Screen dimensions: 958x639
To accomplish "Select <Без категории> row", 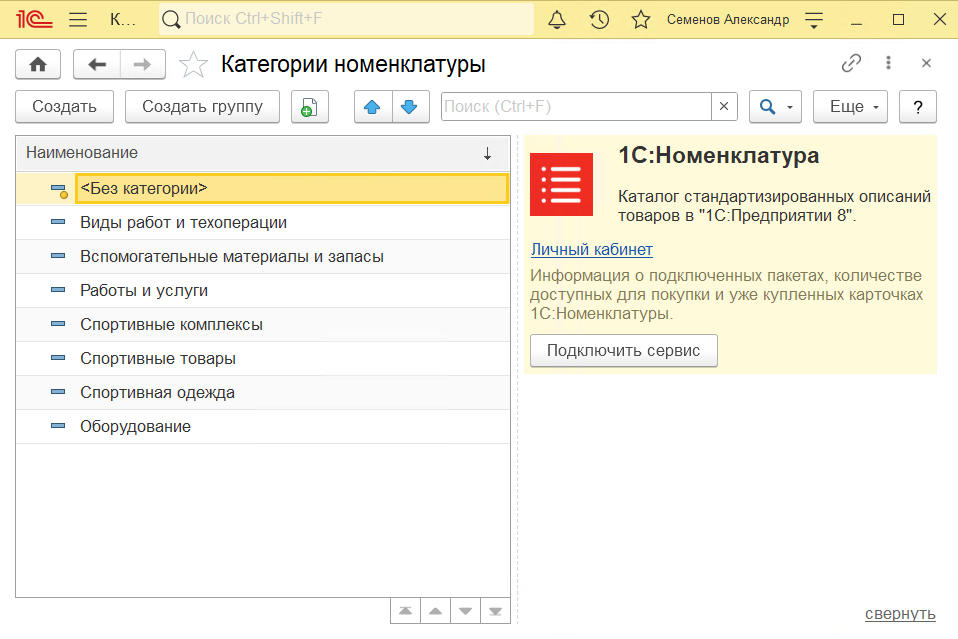I will (x=263, y=188).
